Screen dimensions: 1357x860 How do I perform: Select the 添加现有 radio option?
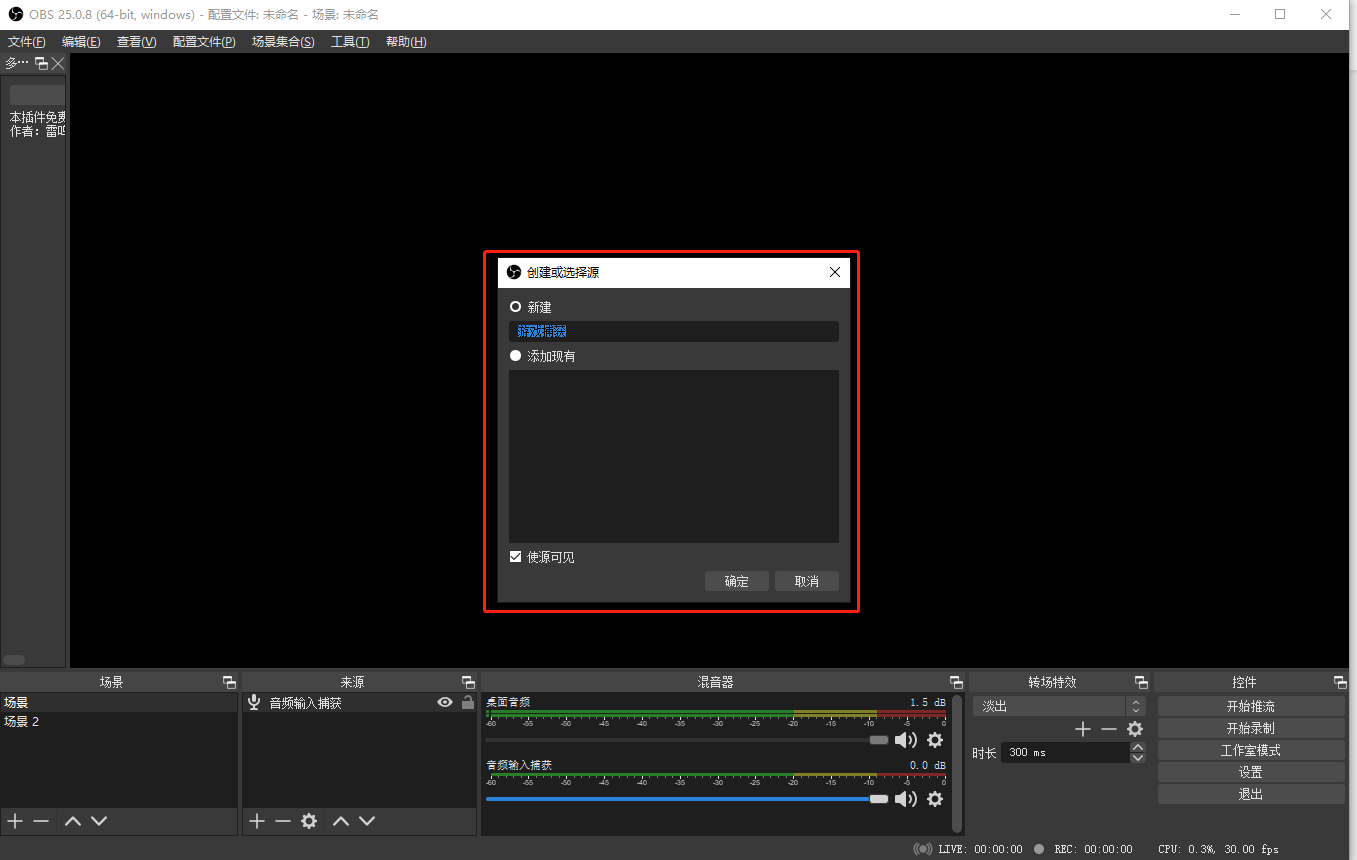point(516,356)
